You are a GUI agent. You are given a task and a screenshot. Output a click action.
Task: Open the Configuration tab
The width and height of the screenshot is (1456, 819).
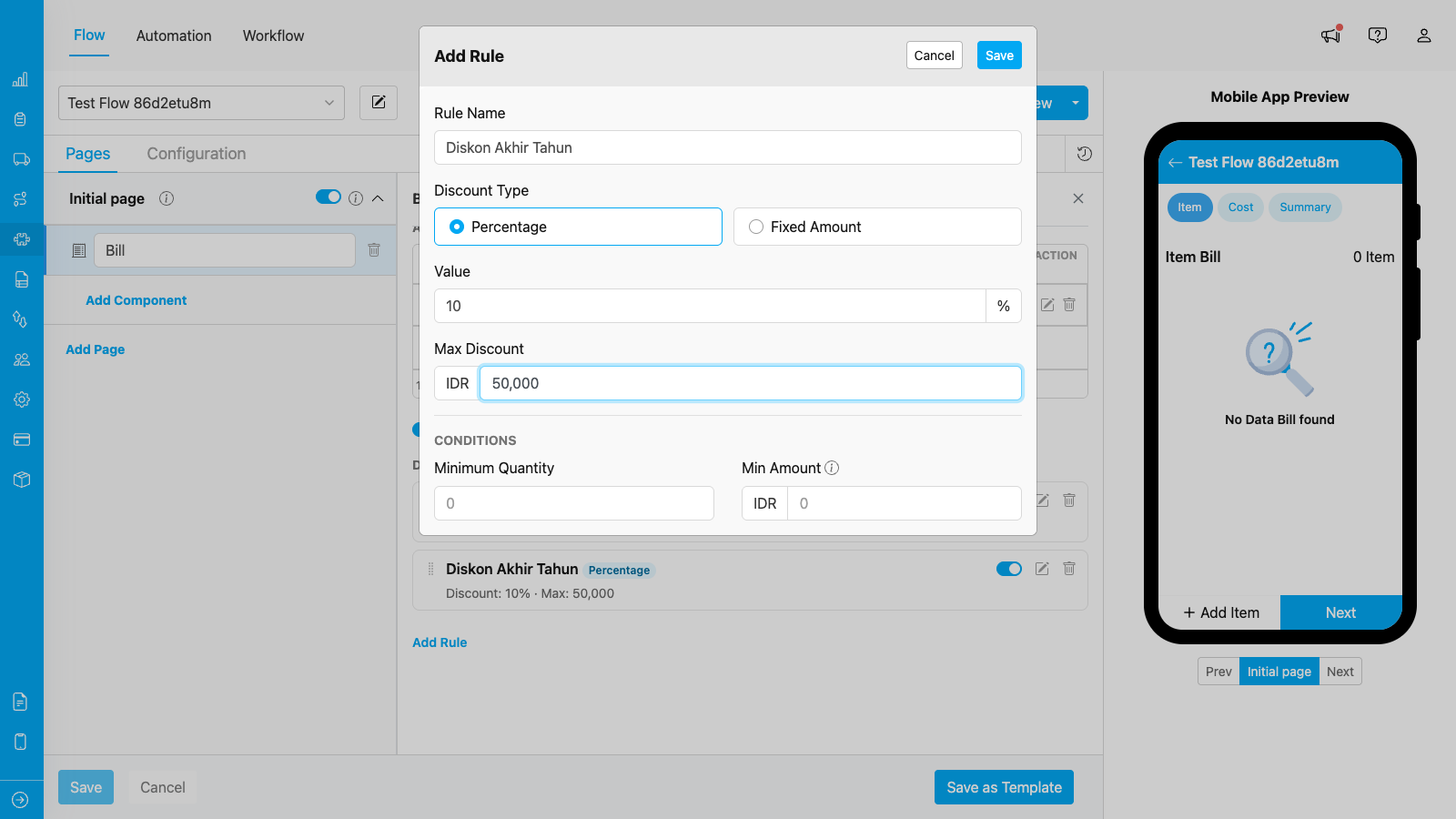[x=197, y=154]
